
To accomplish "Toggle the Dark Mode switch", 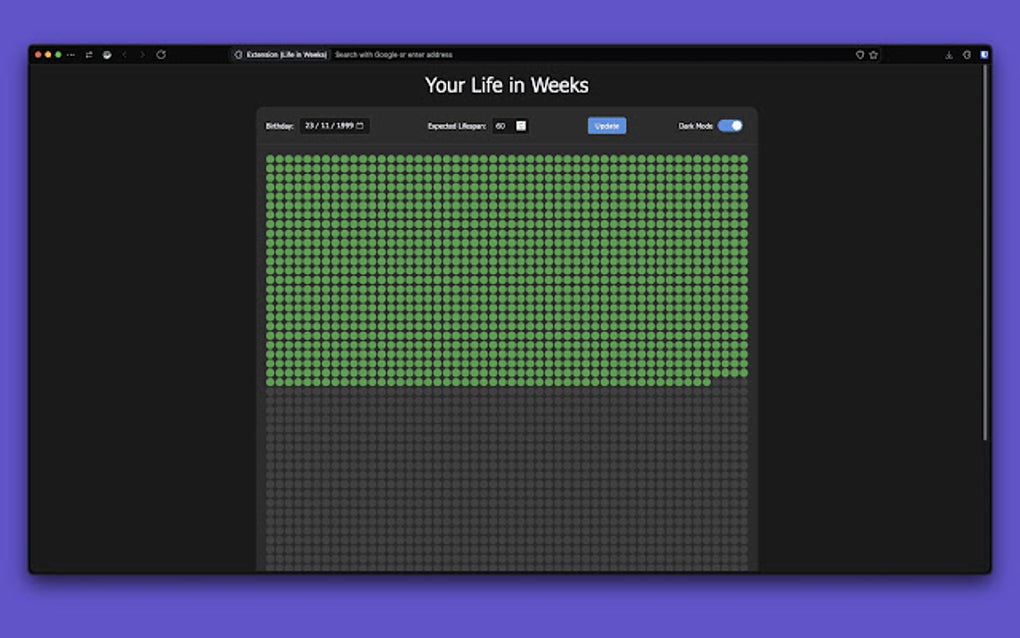I will point(731,126).
